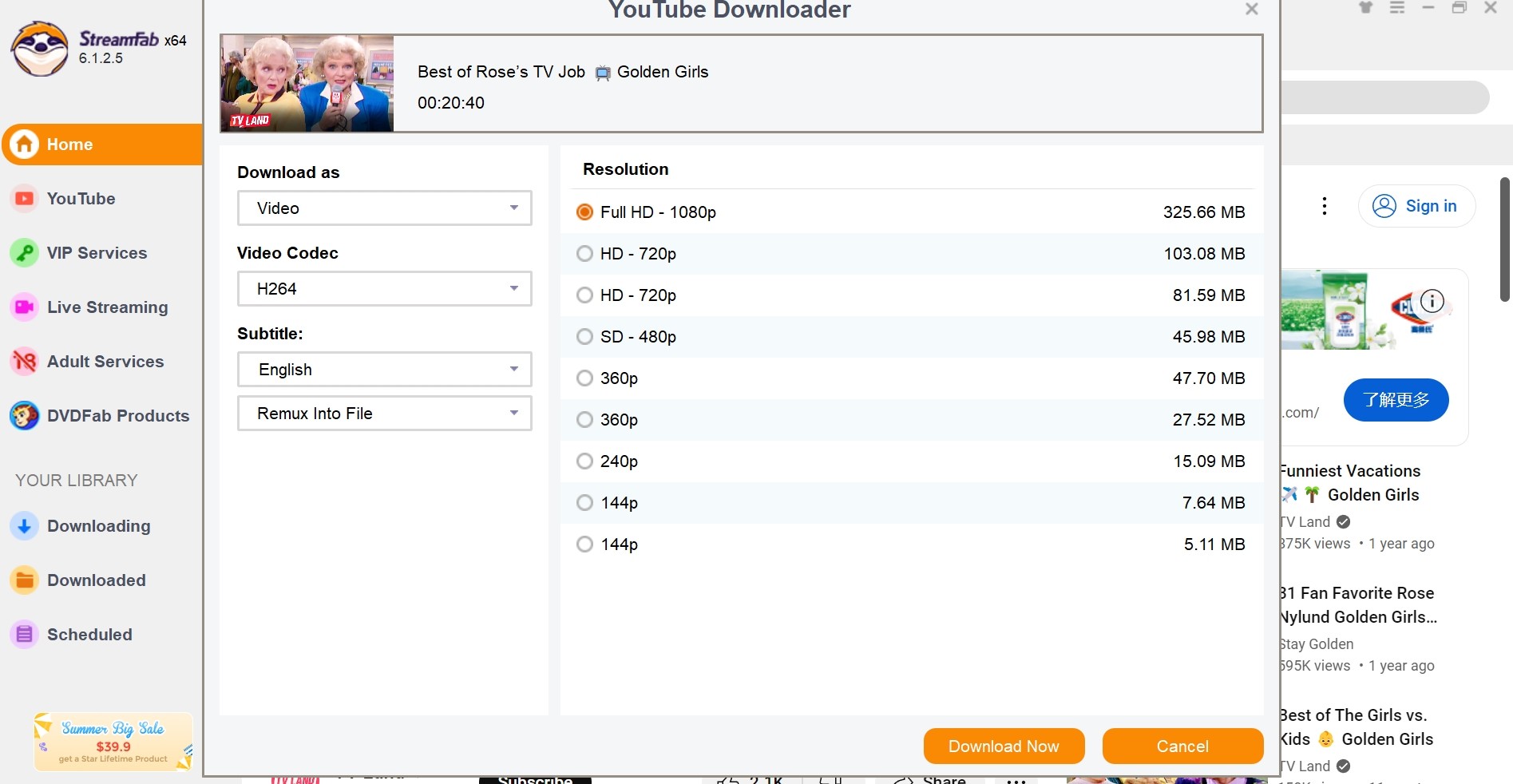Open the Download as Video dropdown
Image resolution: width=1513 pixels, height=784 pixels.
click(x=384, y=208)
